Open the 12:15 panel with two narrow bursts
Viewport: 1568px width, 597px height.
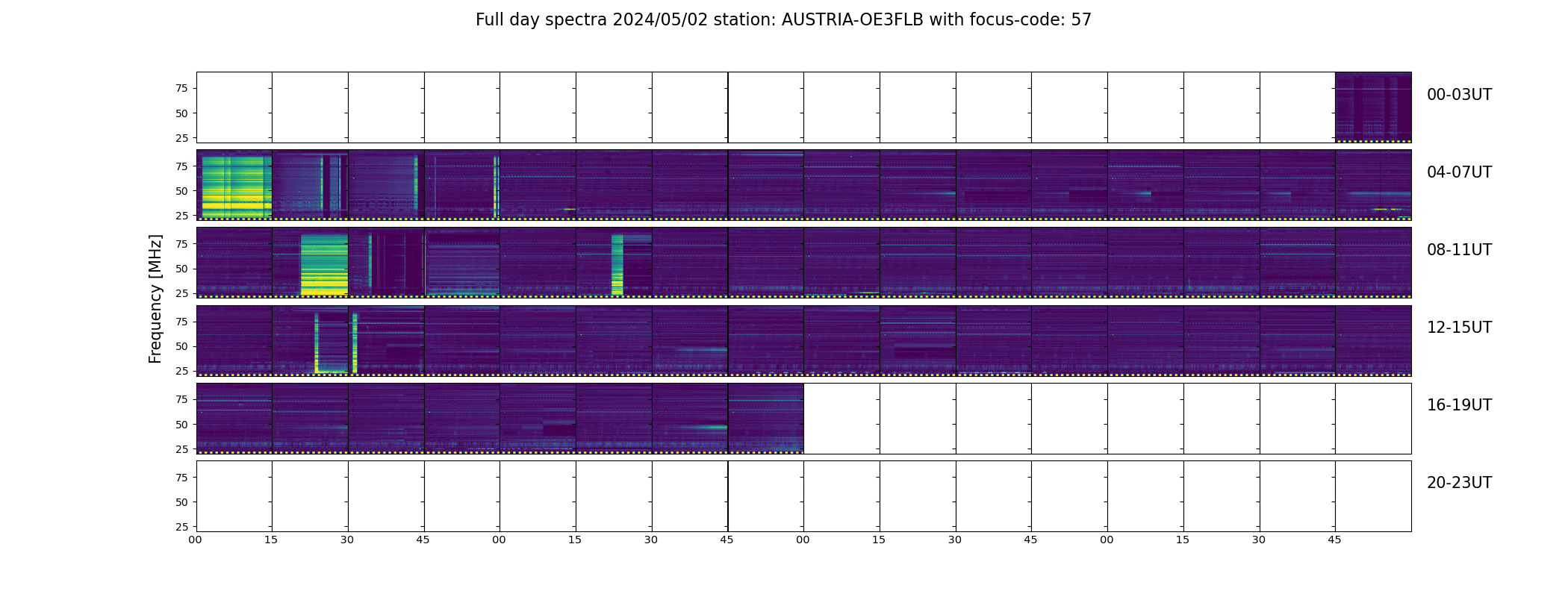click(x=310, y=340)
